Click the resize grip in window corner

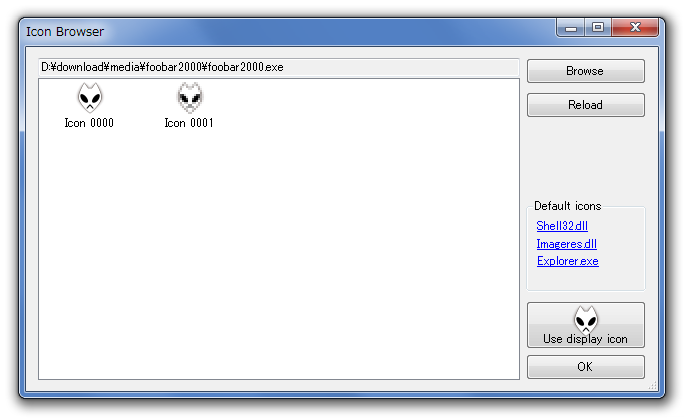(653, 385)
